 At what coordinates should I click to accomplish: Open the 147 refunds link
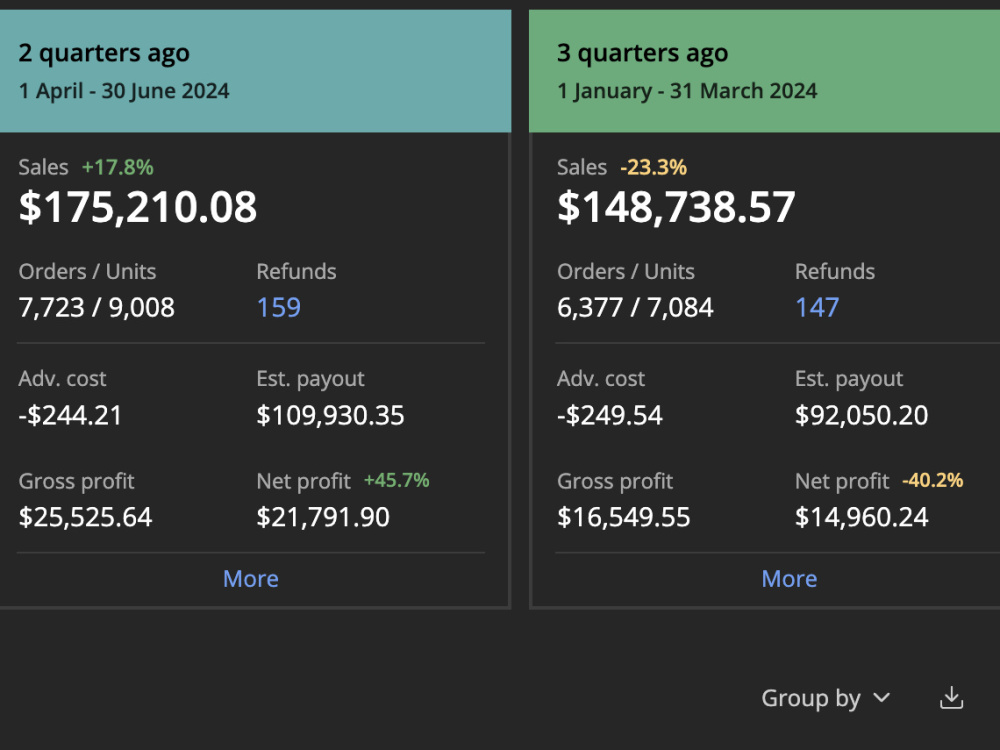tap(817, 307)
